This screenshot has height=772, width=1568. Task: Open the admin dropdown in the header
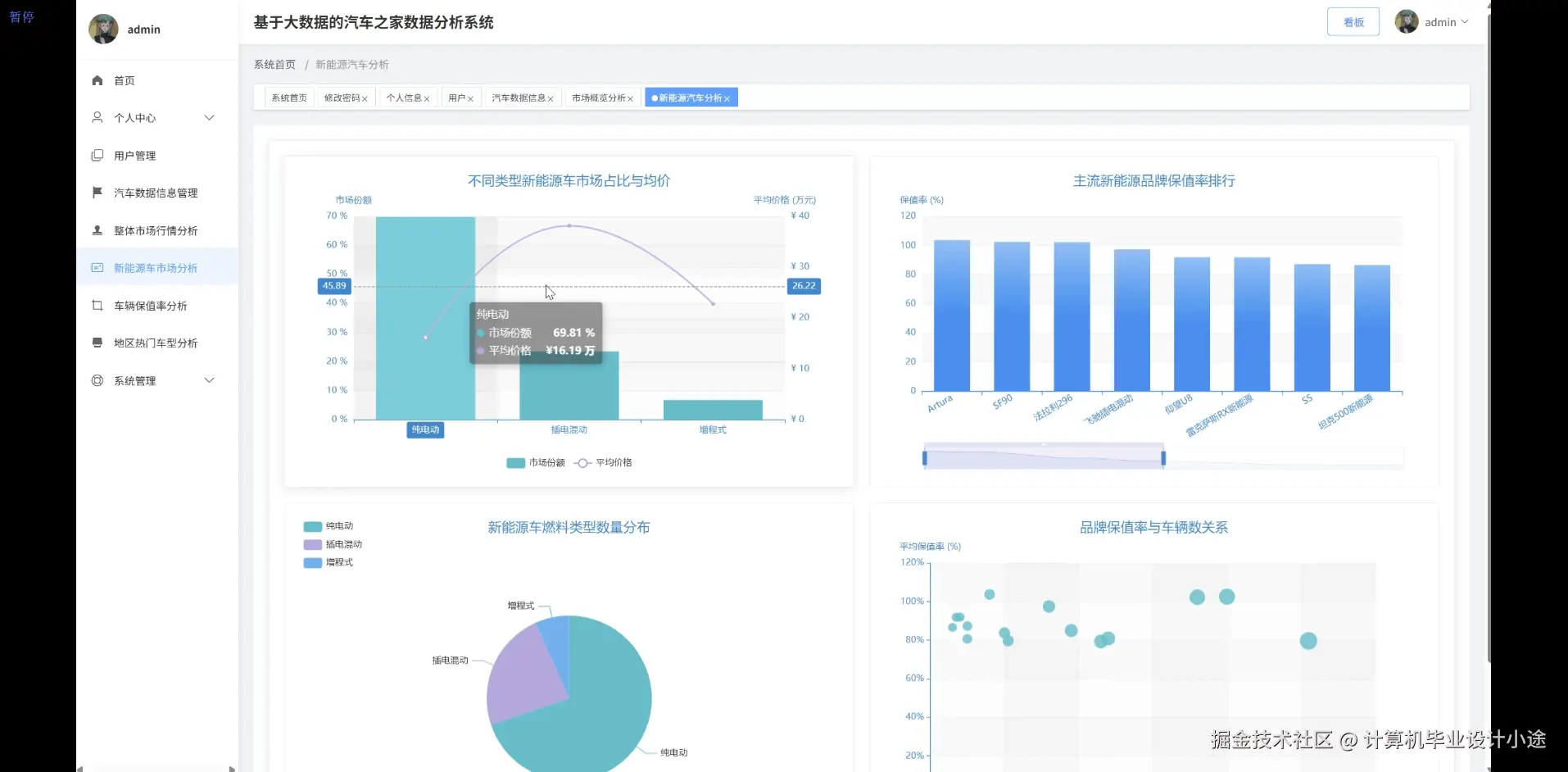[x=1446, y=22]
